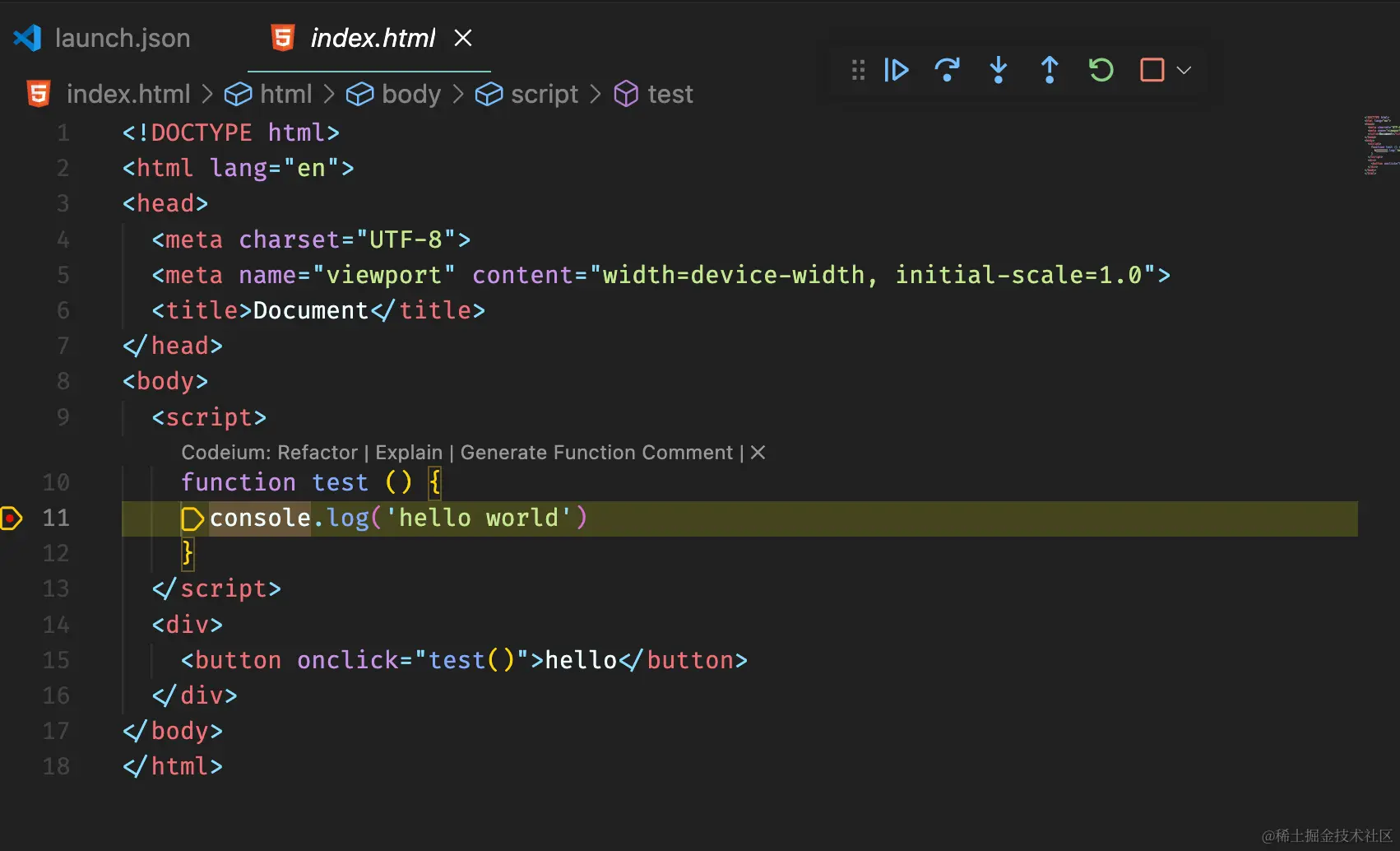Step into the function call
The image size is (1400, 851).
click(x=999, y=70)
